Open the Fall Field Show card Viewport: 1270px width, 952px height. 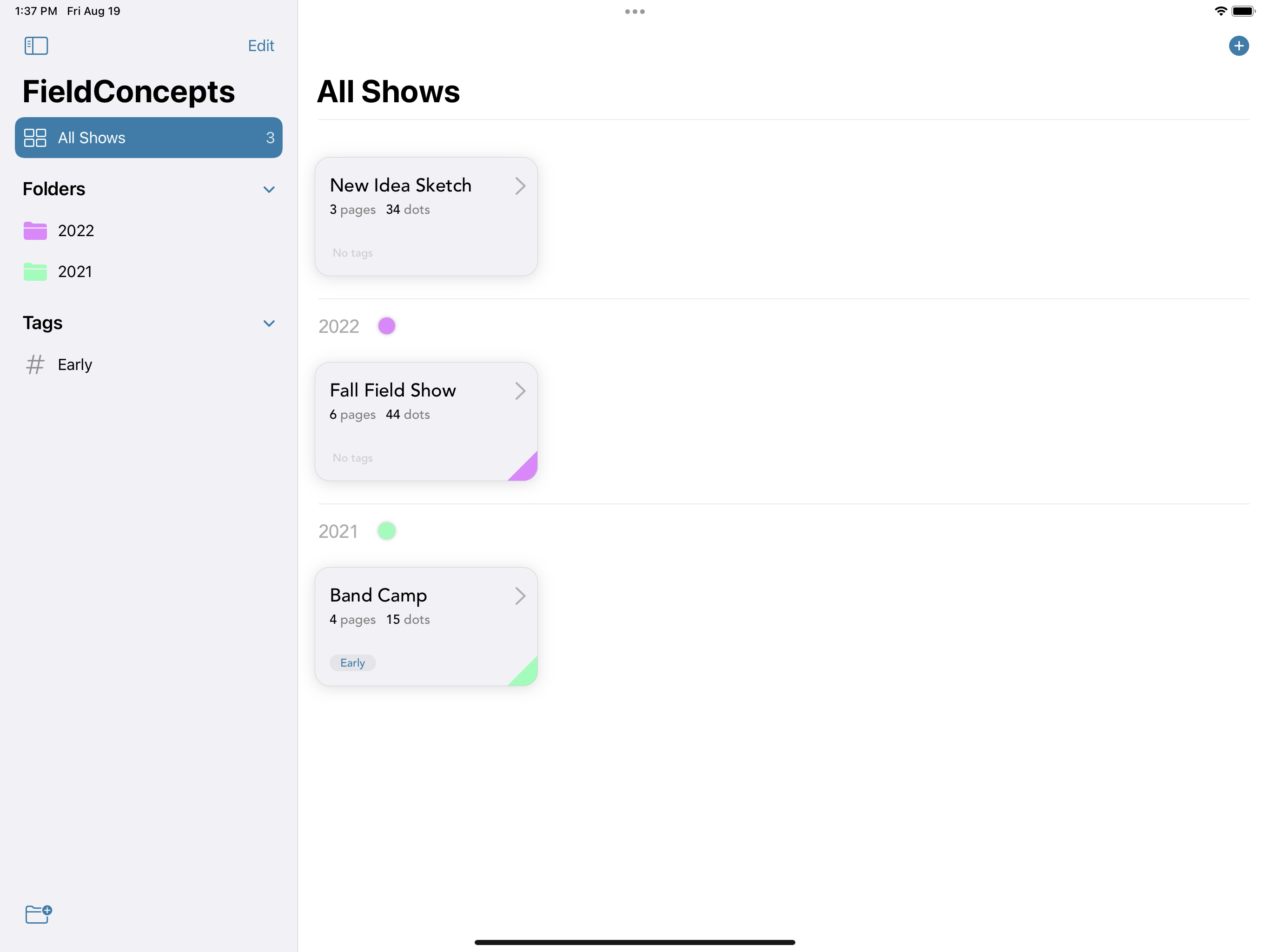(426, 422)
